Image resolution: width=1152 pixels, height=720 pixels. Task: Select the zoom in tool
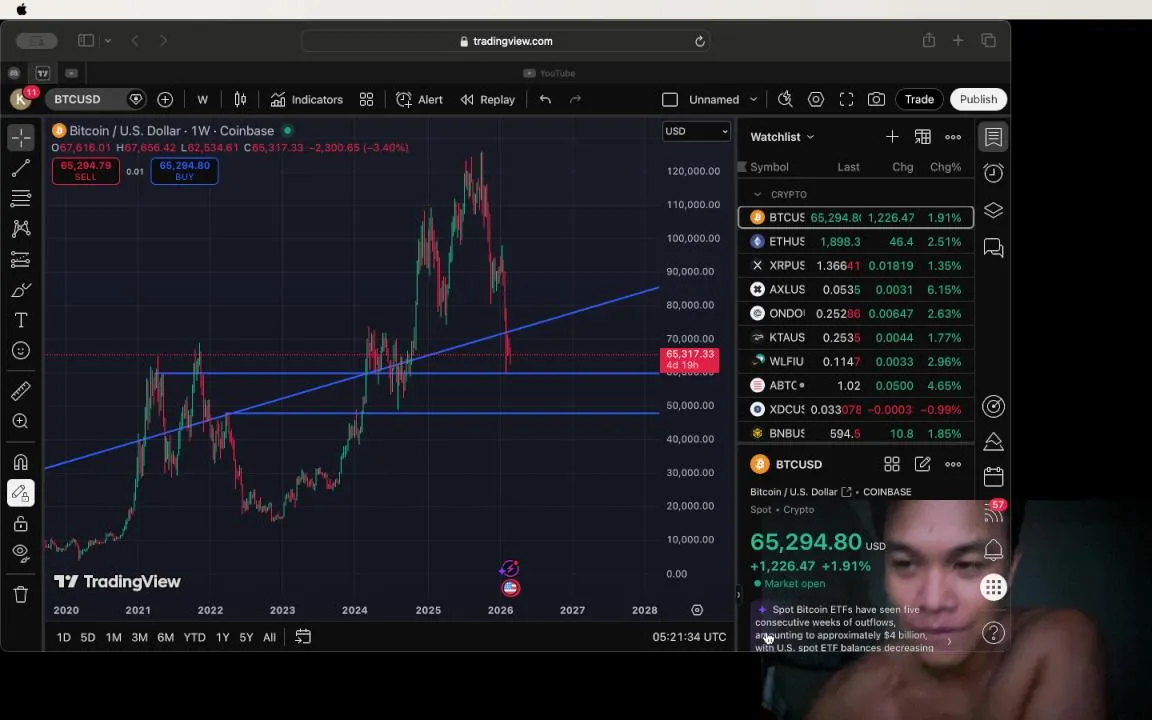point(21,421)
